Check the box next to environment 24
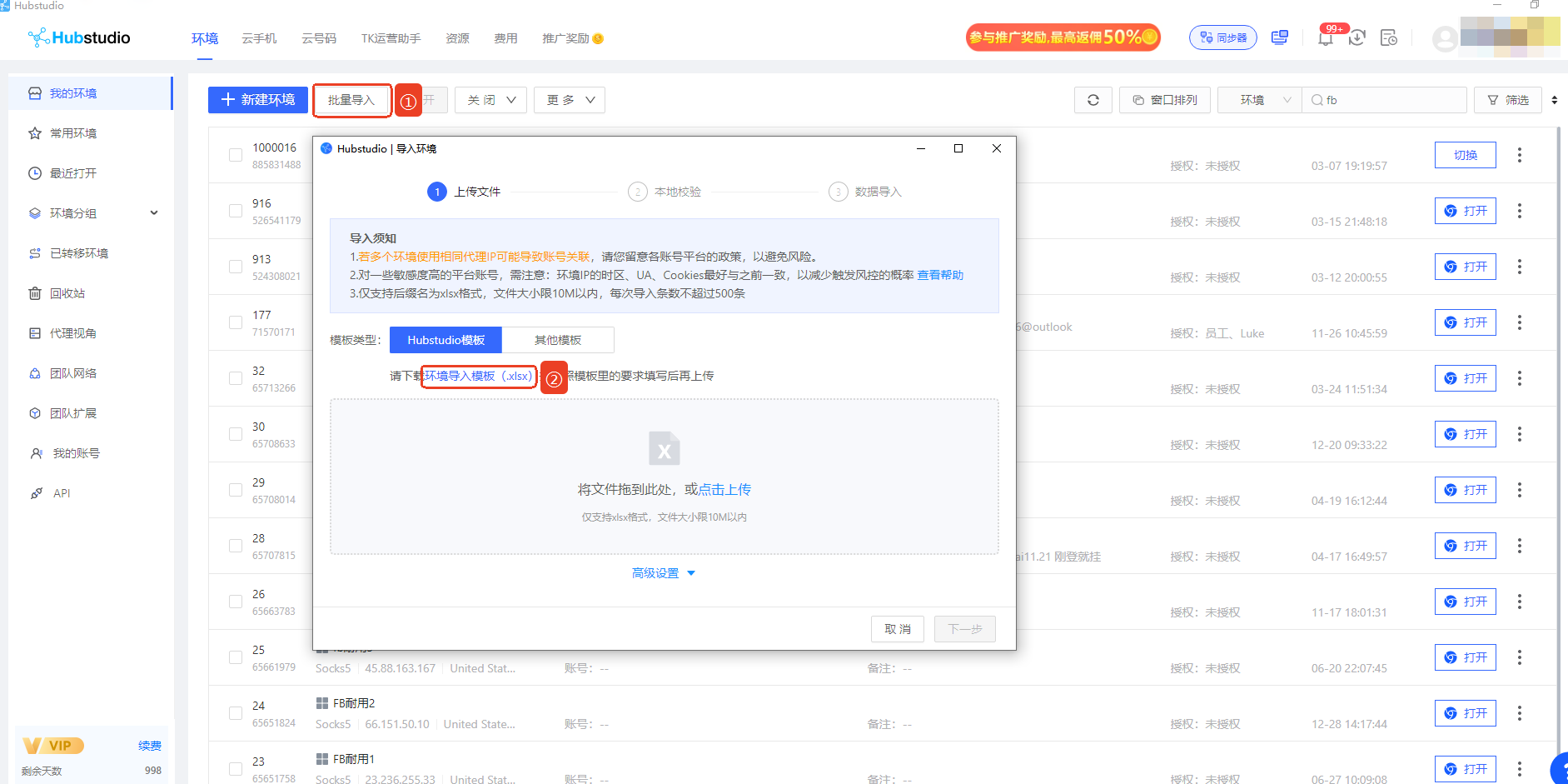Screen dimensions: 1568x784 pyautogui.click(x=236, y=713)
